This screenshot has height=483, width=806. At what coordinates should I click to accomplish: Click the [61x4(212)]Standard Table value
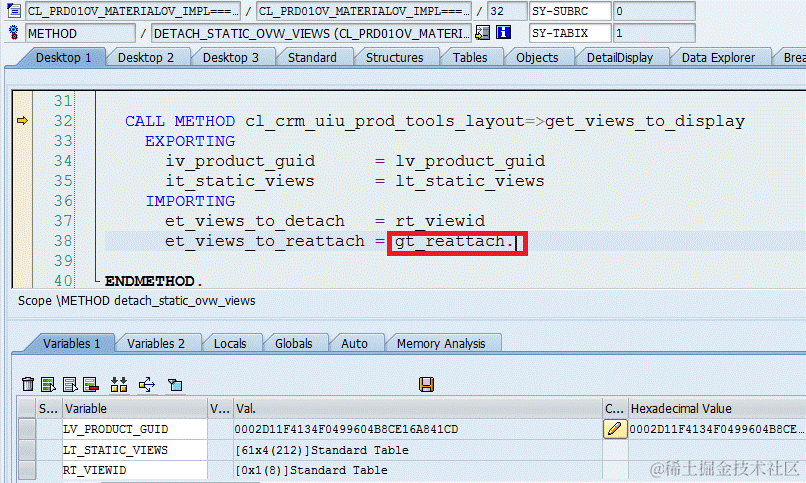pyautogui.click(x=322, y=450)
